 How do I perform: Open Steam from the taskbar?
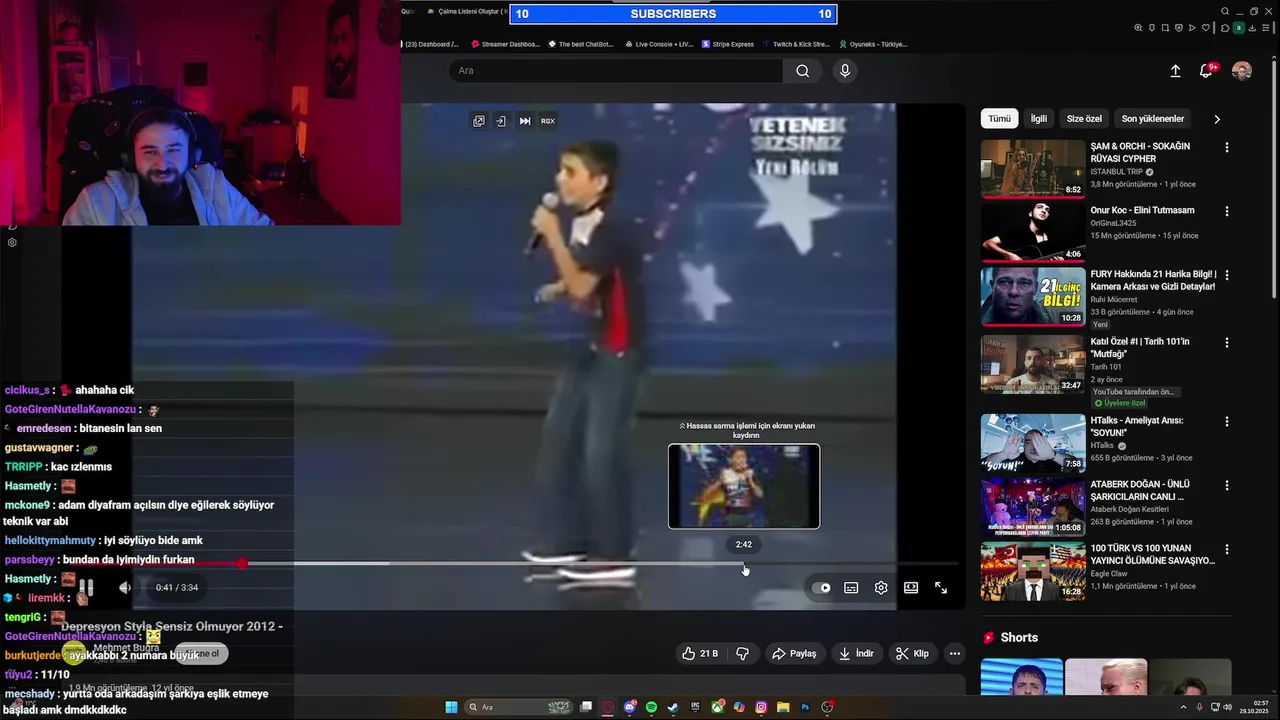(673, 707)
